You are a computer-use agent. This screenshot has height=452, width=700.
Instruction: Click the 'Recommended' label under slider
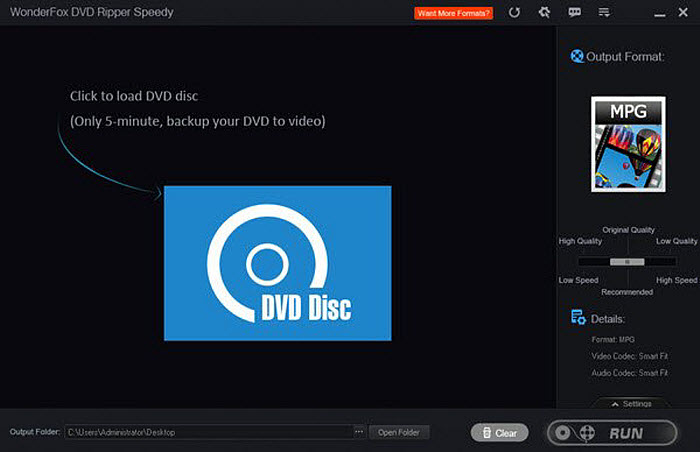pos(627,292)
